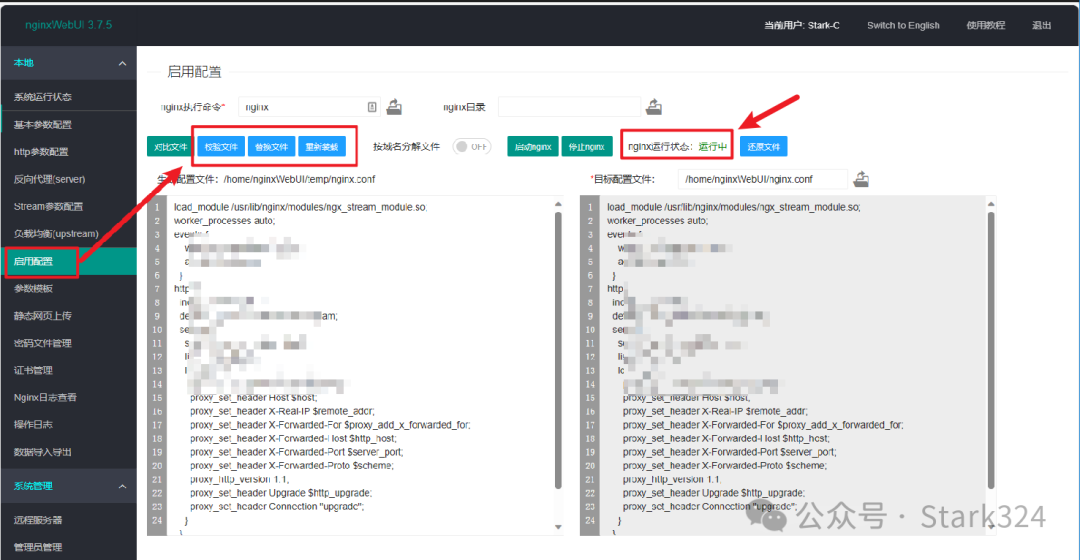Click the Switch to English link
The image size is (1080, 560).
point(903,25)
